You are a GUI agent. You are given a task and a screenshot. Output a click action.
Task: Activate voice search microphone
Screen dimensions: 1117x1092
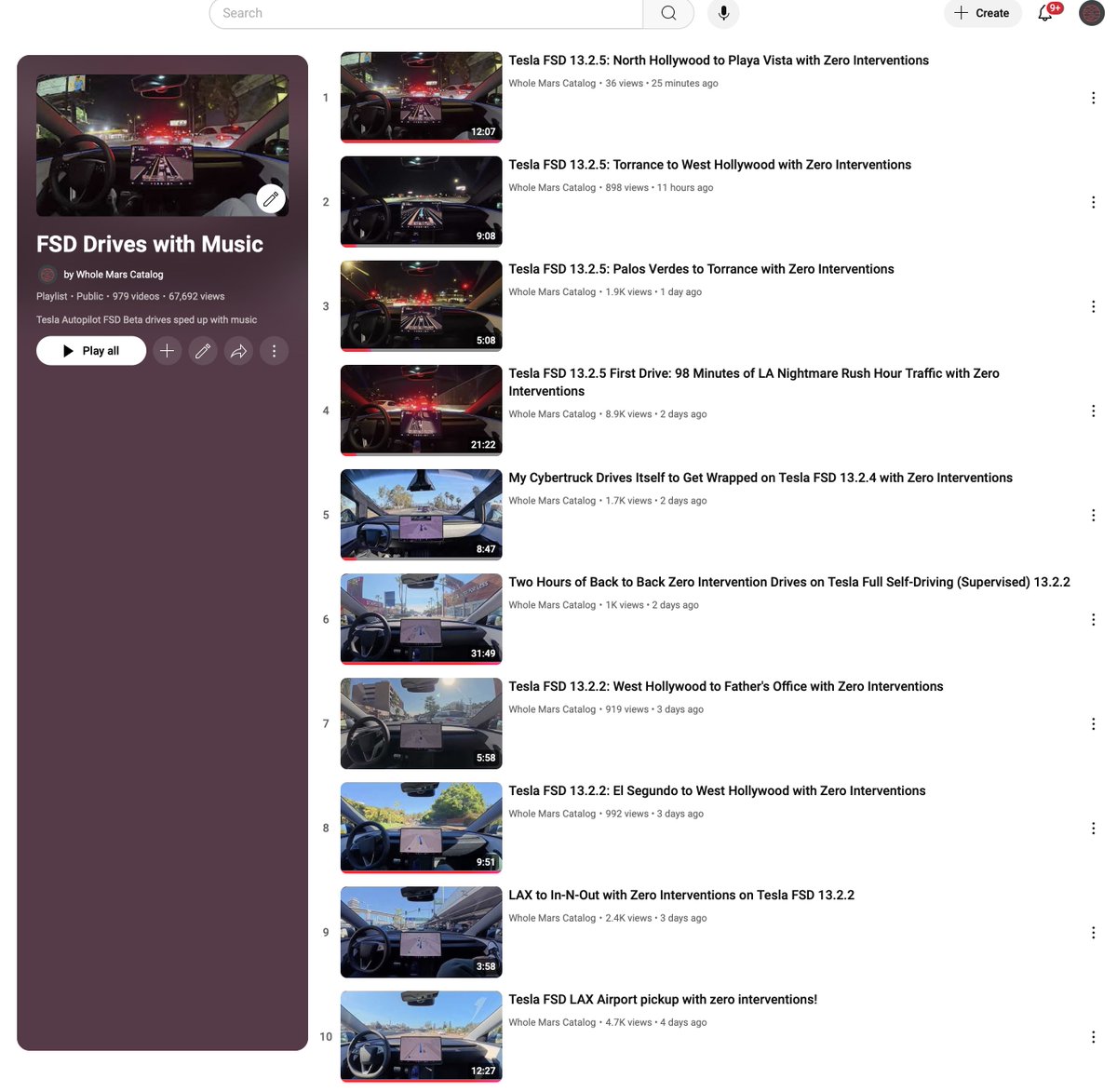pos(723,13)
